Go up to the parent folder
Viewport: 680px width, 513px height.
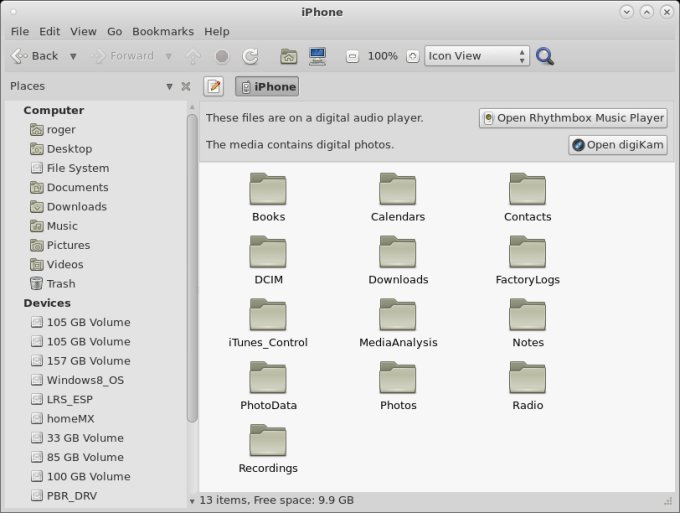point(194,56)
